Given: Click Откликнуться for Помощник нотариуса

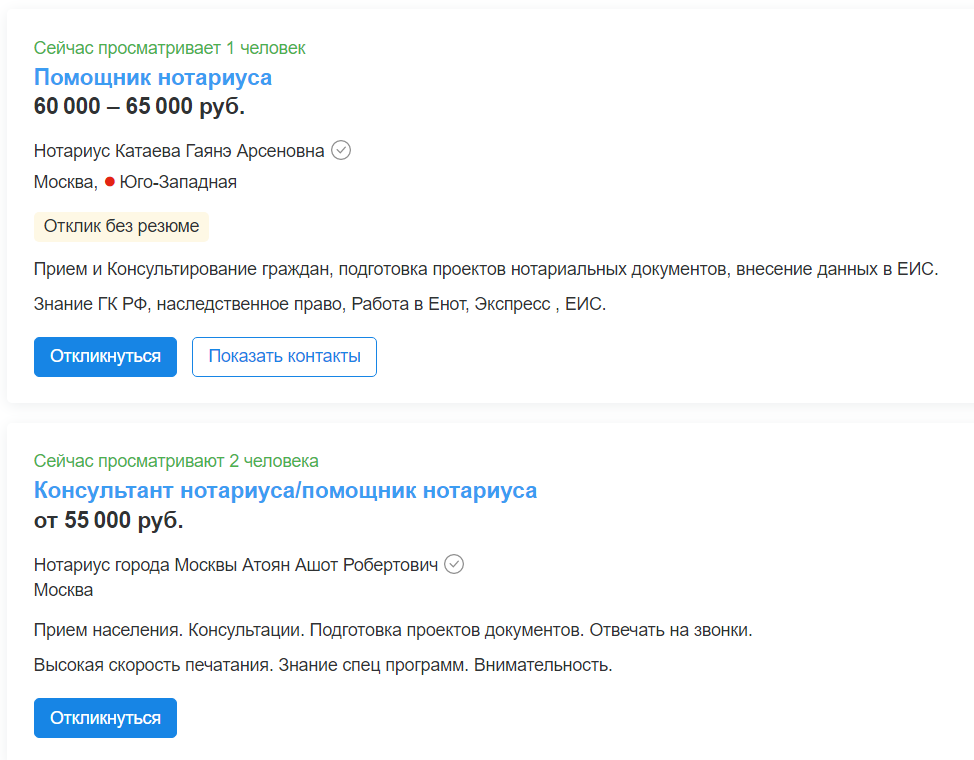Looking at the screenshot, I should pos(106,357).
